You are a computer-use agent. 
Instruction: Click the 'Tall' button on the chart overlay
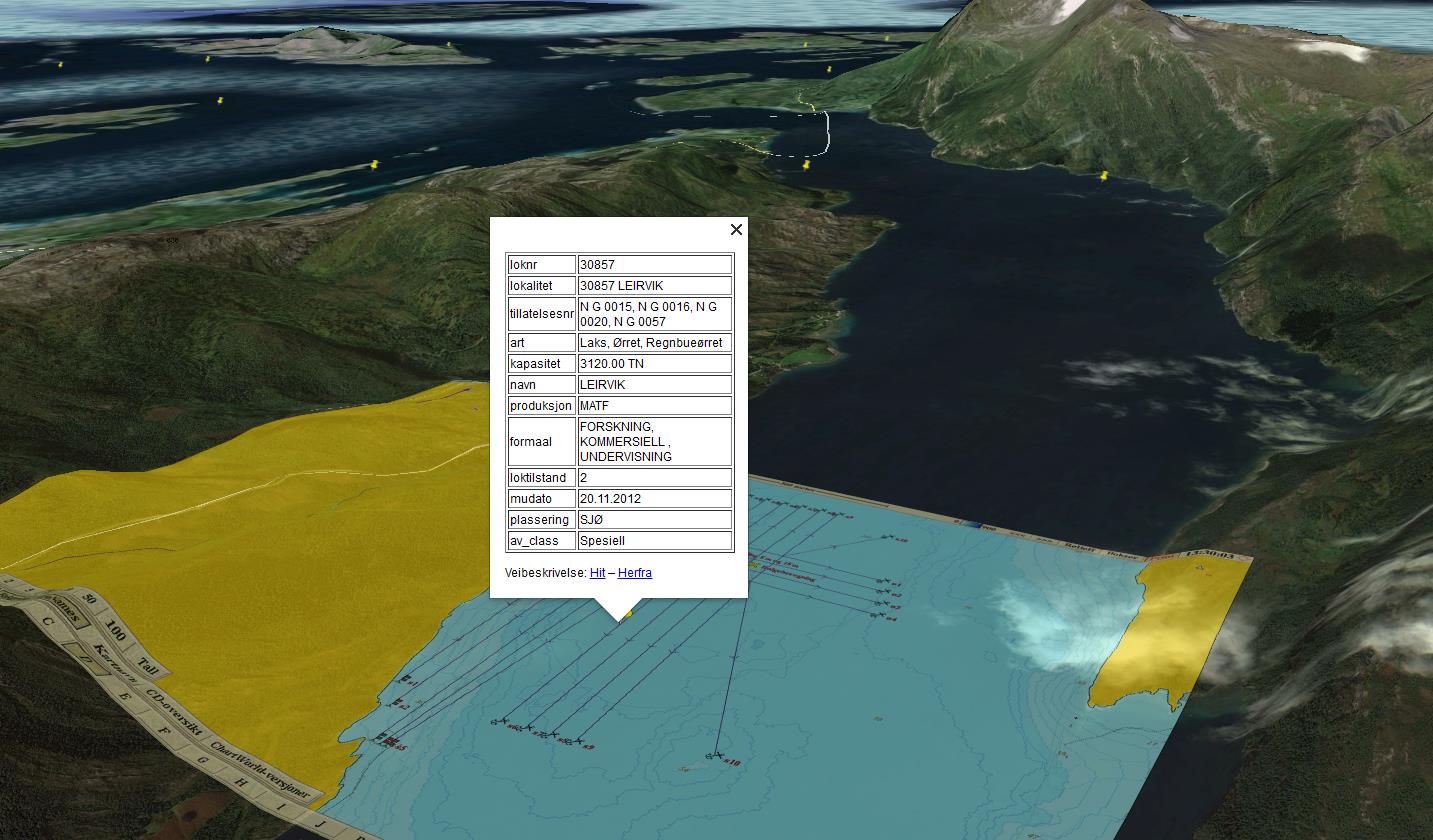click(x=148, y=666)
